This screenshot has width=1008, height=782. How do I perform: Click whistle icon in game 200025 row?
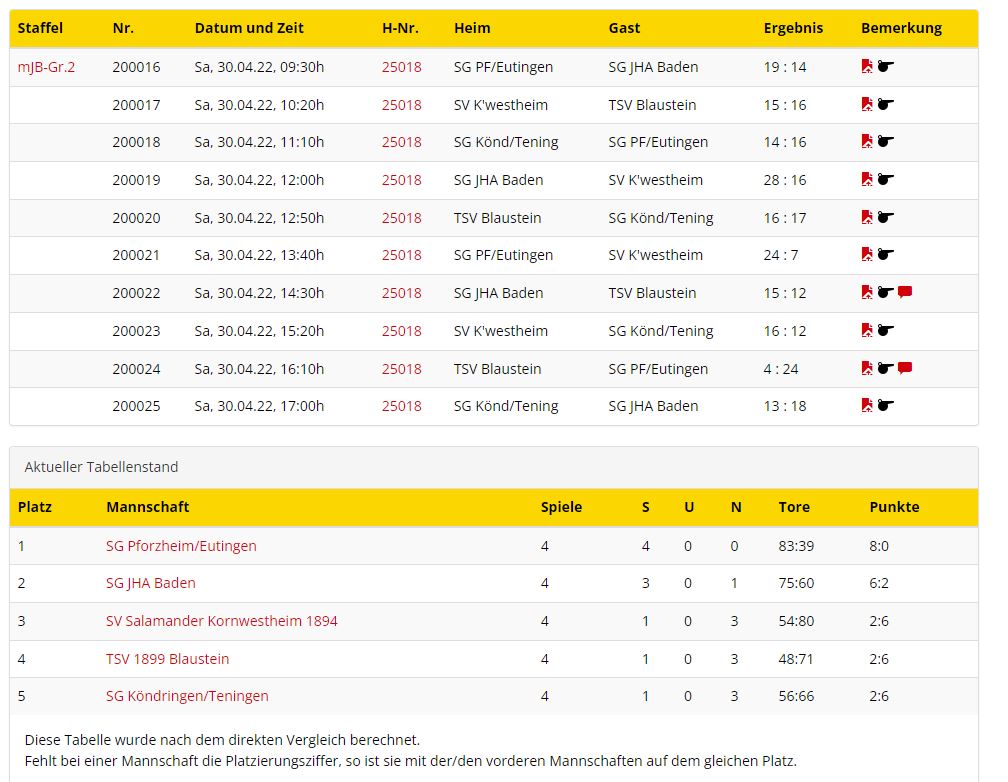tap(886, 406)
